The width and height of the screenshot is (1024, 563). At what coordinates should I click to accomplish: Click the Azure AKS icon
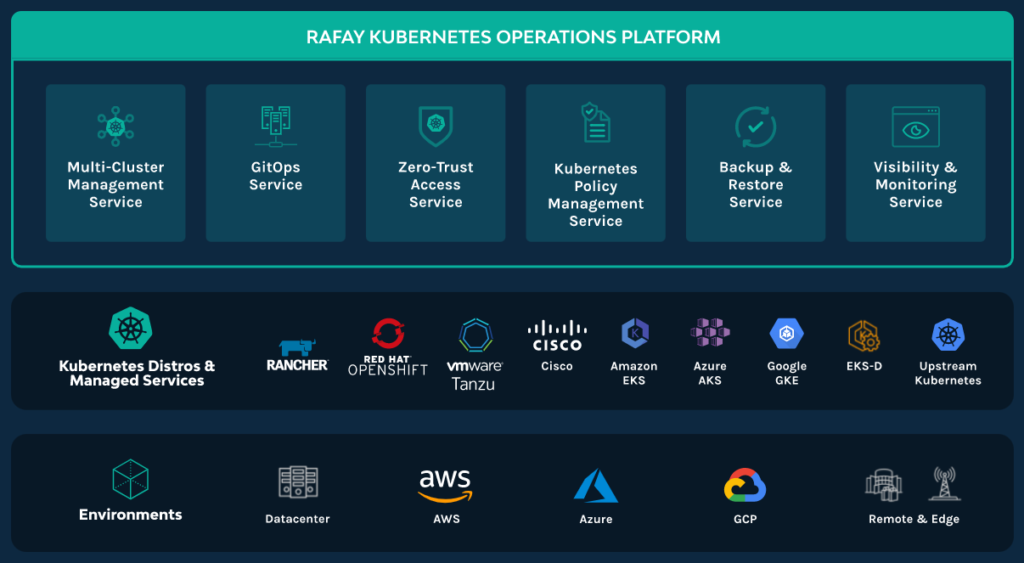click(x=710, y=332)
